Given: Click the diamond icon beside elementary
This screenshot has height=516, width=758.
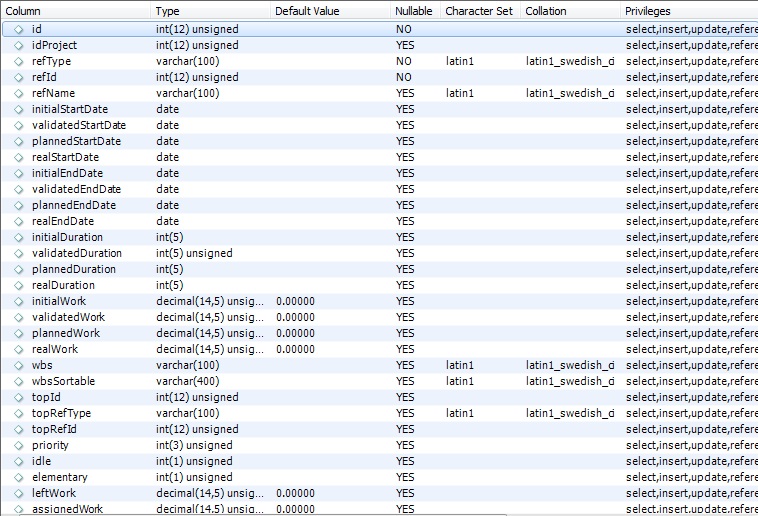Looking at the screenshot, I should click(x=18, y=477).
